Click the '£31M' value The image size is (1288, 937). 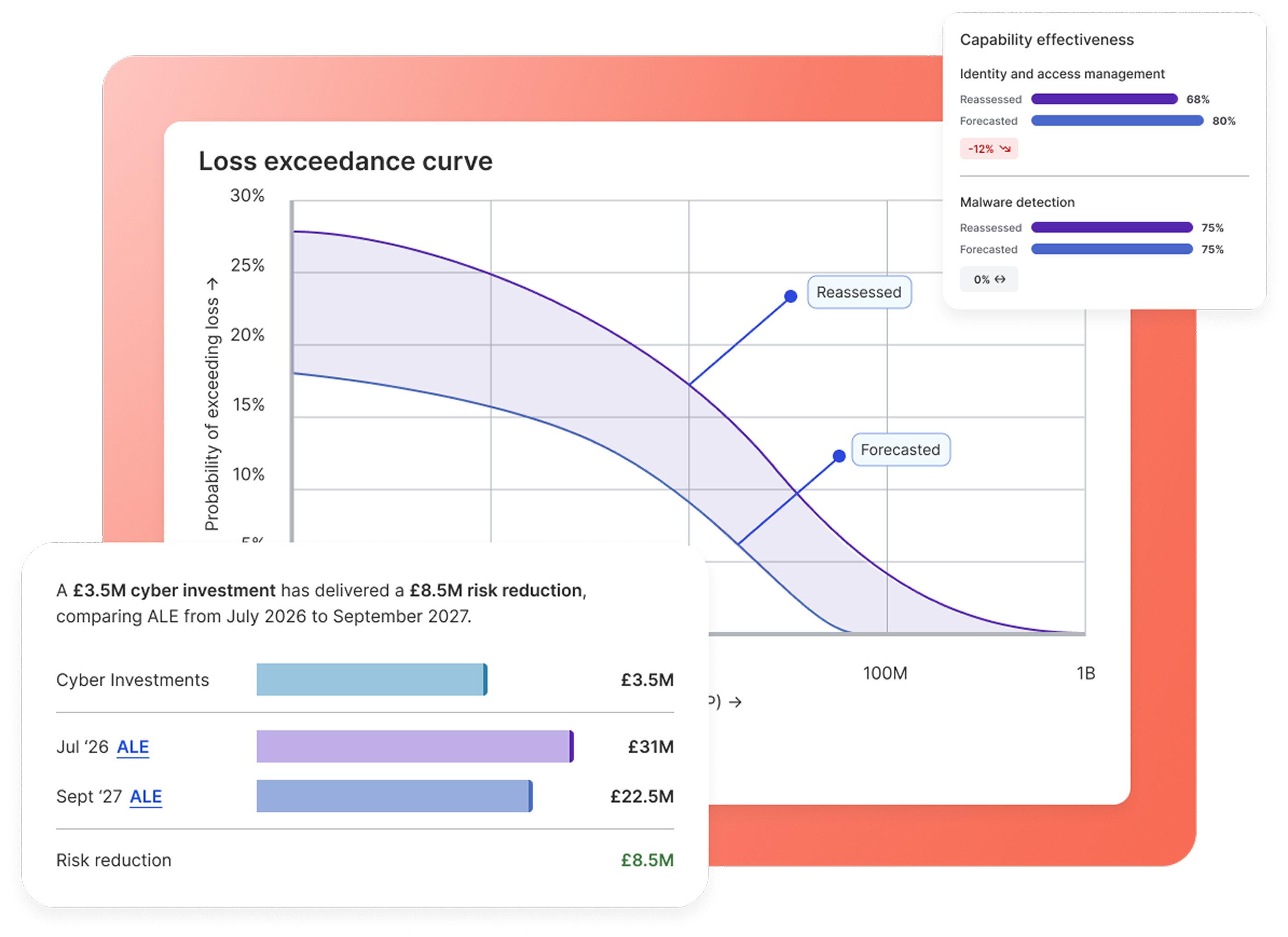pyautogui.click(x=651, y=746)
